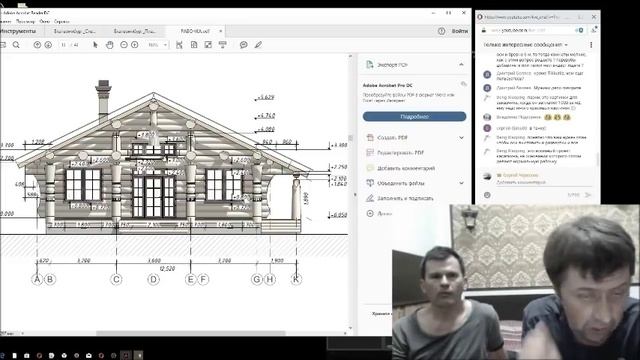Go to next page with down arrow

(x=48, y=45)
